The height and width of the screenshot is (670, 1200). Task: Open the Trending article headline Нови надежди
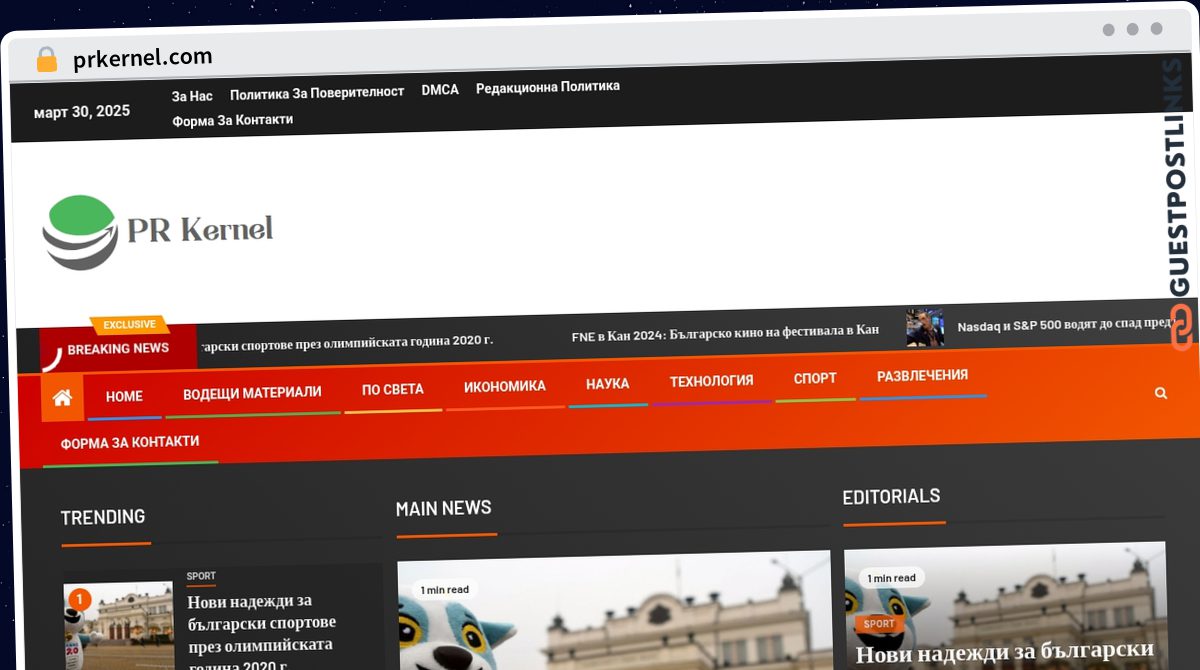click(x=262, y=634)
